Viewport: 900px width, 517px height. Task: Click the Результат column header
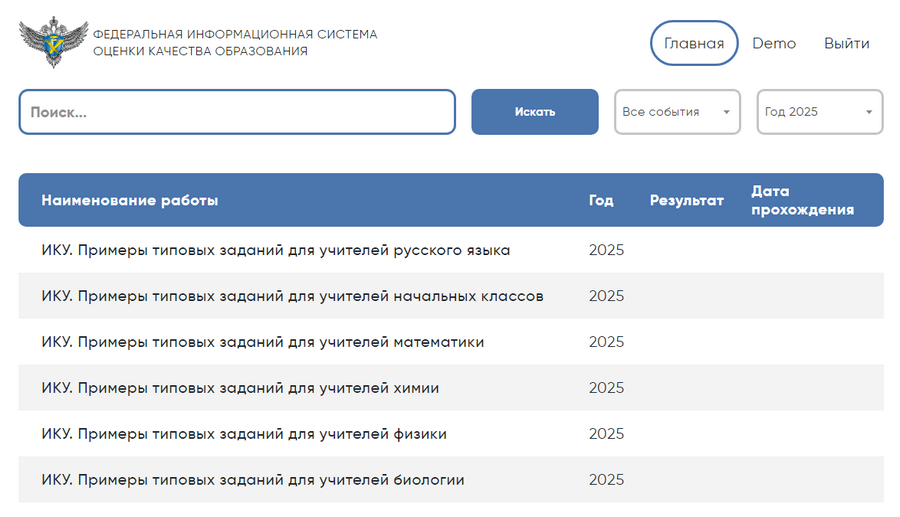[686, 200]
